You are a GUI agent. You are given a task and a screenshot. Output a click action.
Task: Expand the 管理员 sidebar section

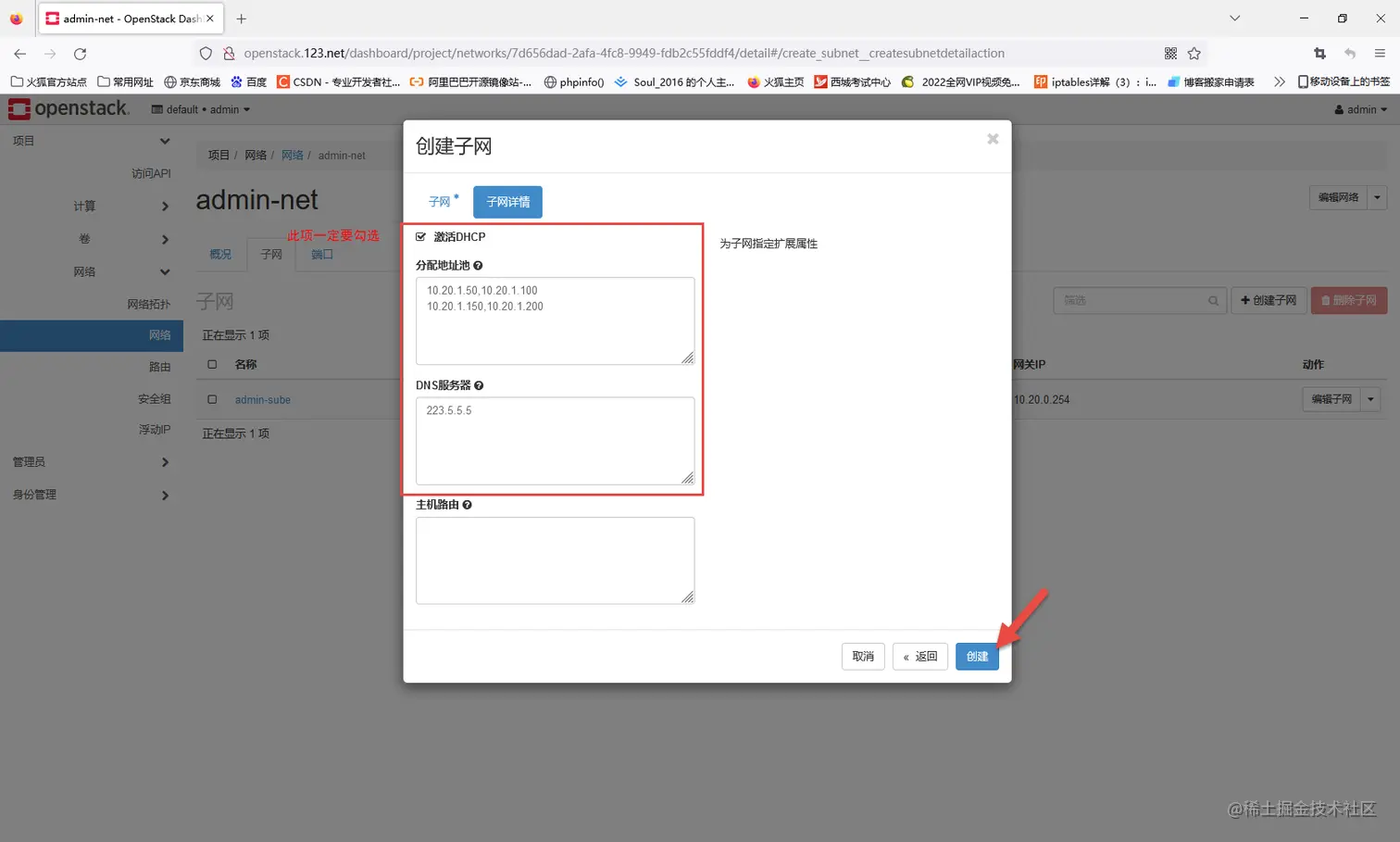pyautogui.click(x=91, y=462)
